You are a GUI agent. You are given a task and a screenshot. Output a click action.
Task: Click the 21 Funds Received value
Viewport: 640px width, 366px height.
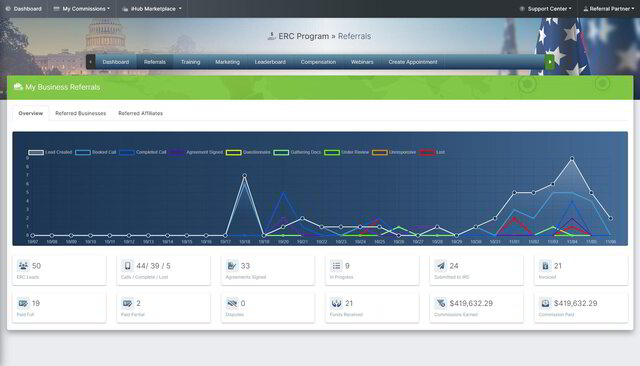click(349, 303)
